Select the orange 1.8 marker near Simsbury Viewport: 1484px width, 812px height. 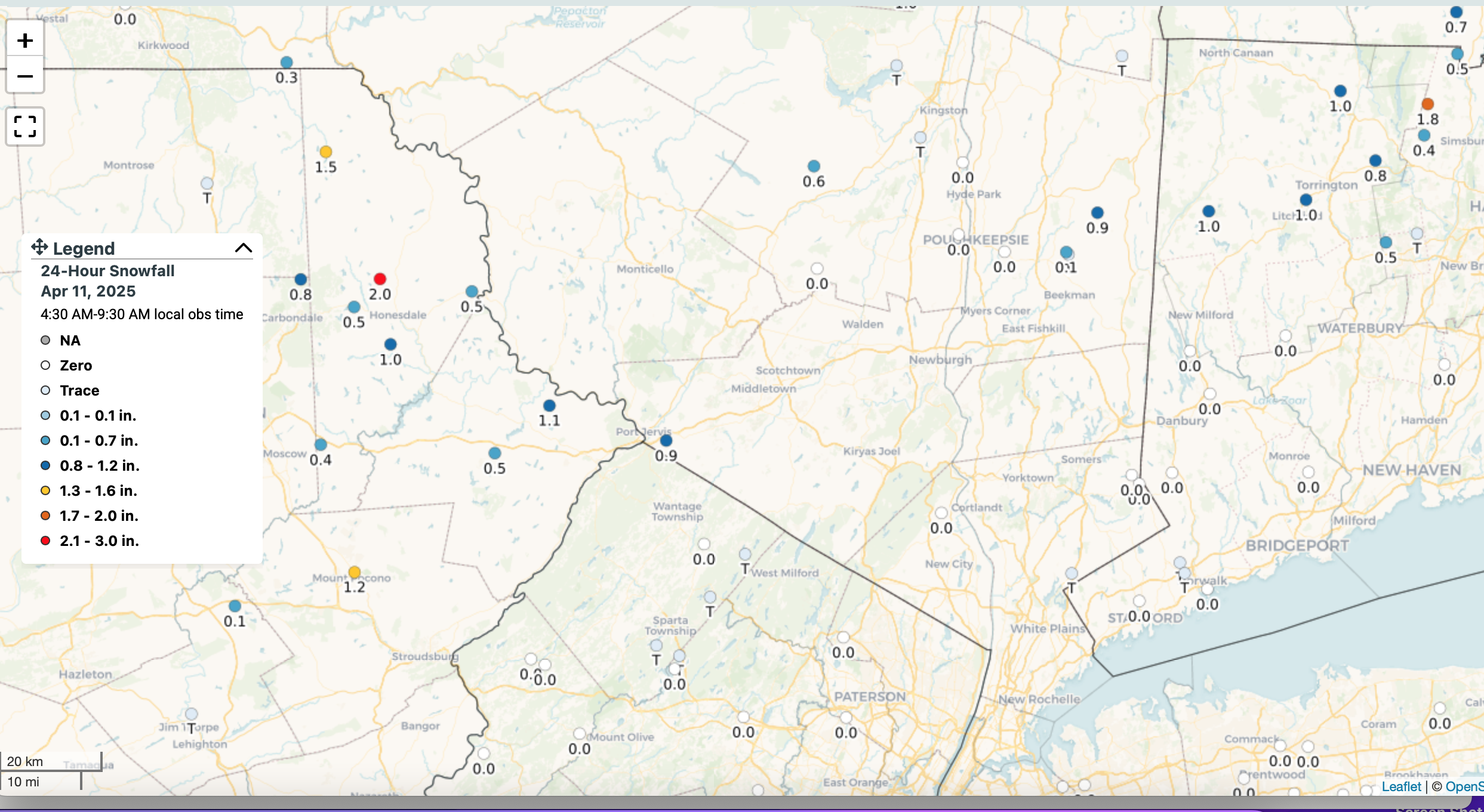pos(1427,104)
